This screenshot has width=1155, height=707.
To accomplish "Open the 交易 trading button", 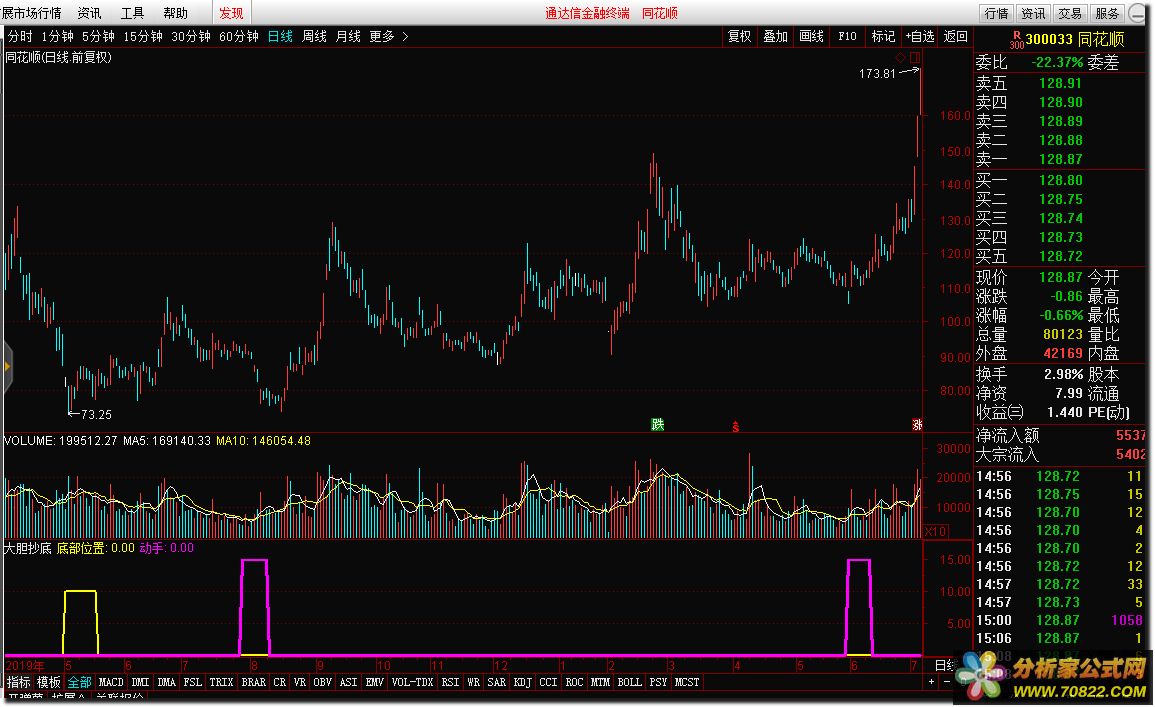I will pyautogui.click(x=1070, y=13).
